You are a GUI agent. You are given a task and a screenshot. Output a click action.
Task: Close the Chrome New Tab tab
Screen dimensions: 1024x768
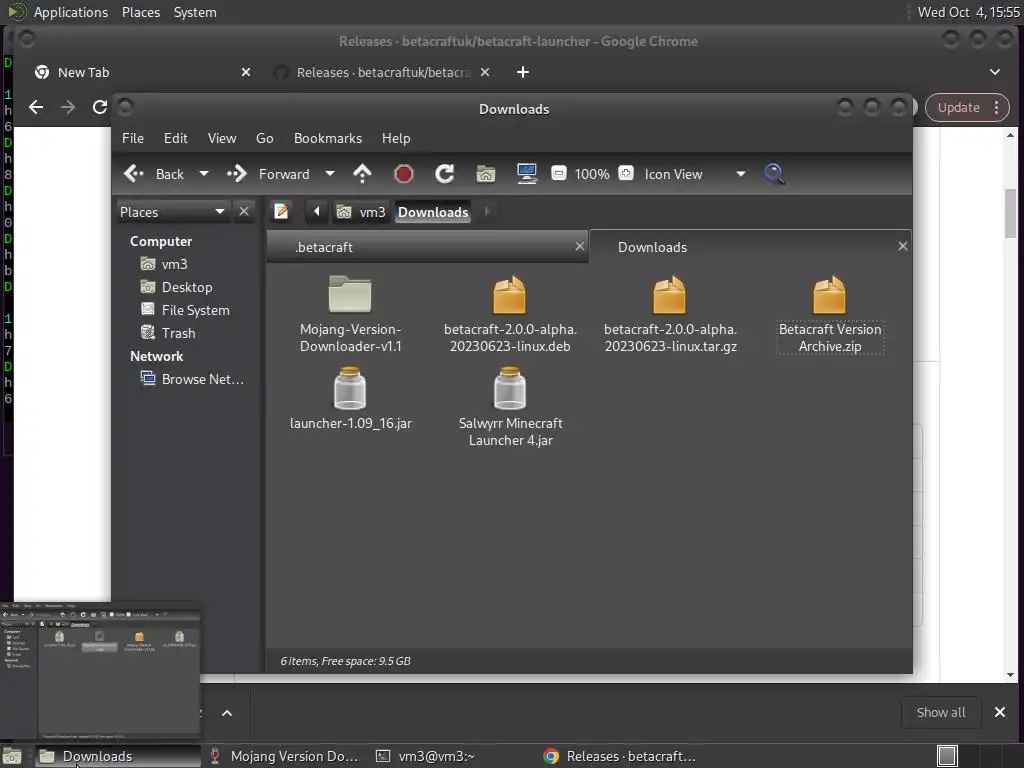click(246, 72)
